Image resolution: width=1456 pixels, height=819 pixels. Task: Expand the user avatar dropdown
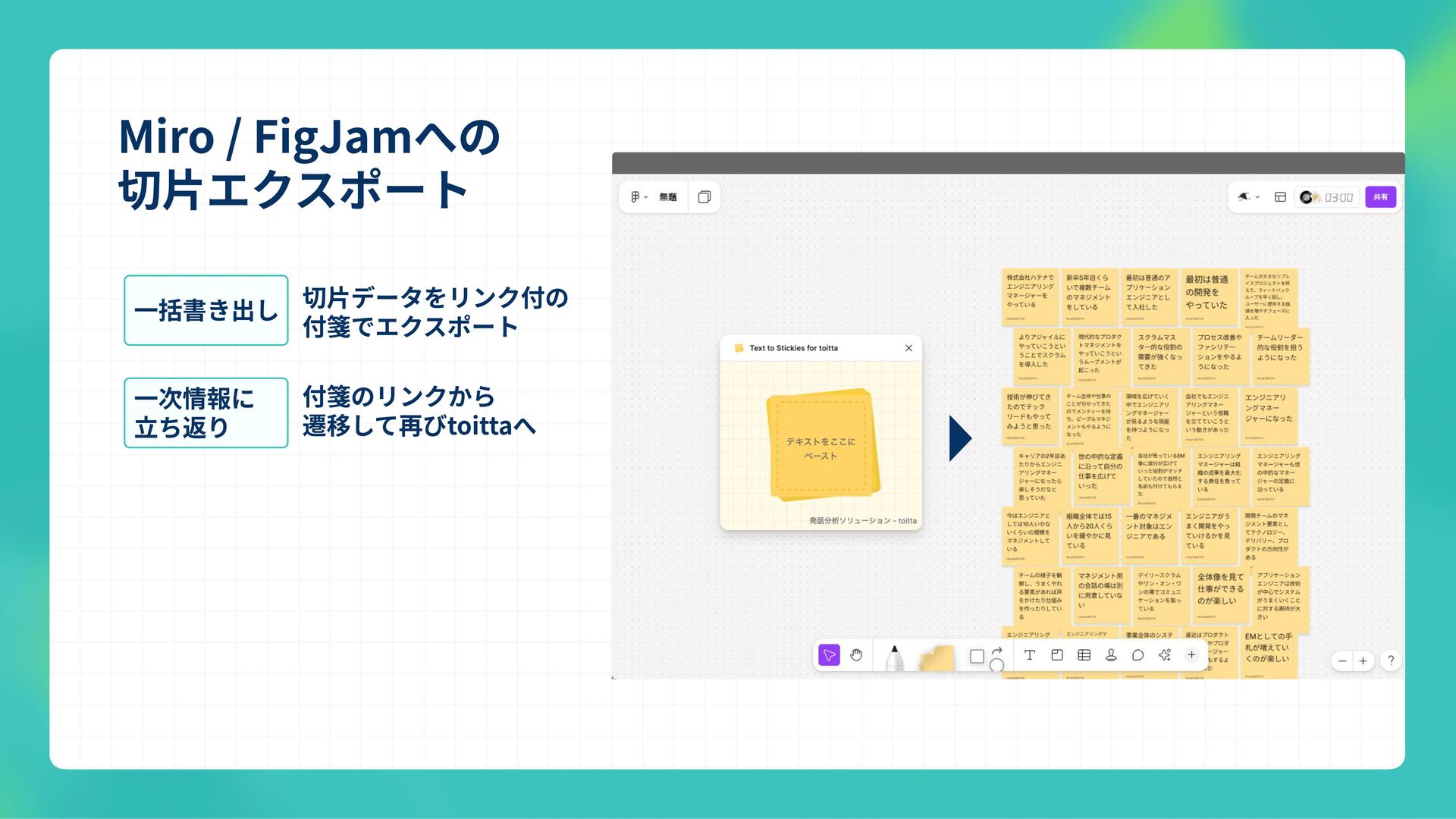(x=1248, y=197)
